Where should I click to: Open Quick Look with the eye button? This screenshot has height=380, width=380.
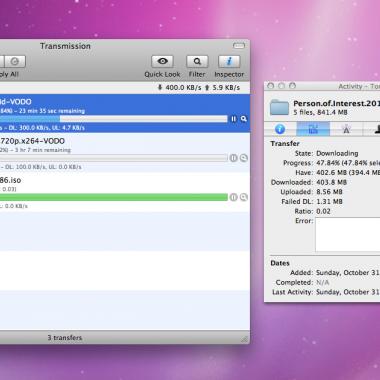click(163, 61)
